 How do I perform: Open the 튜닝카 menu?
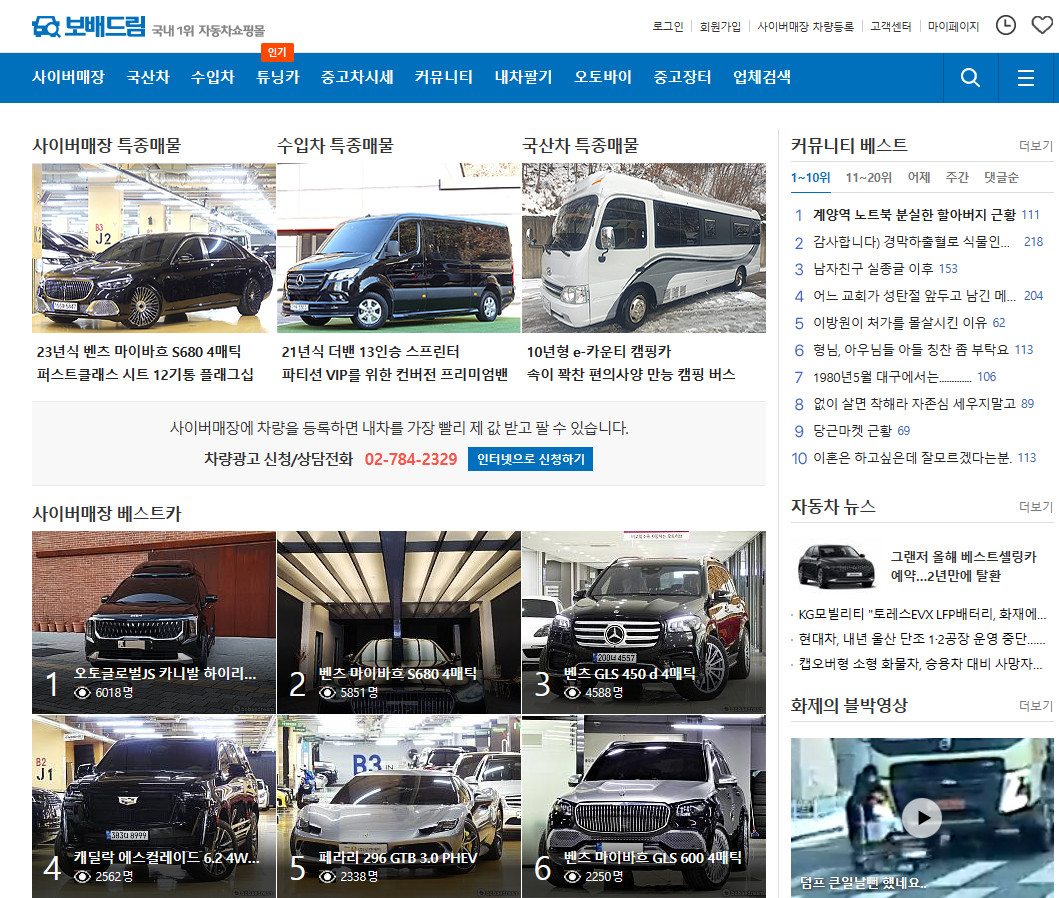coord(278,77)
